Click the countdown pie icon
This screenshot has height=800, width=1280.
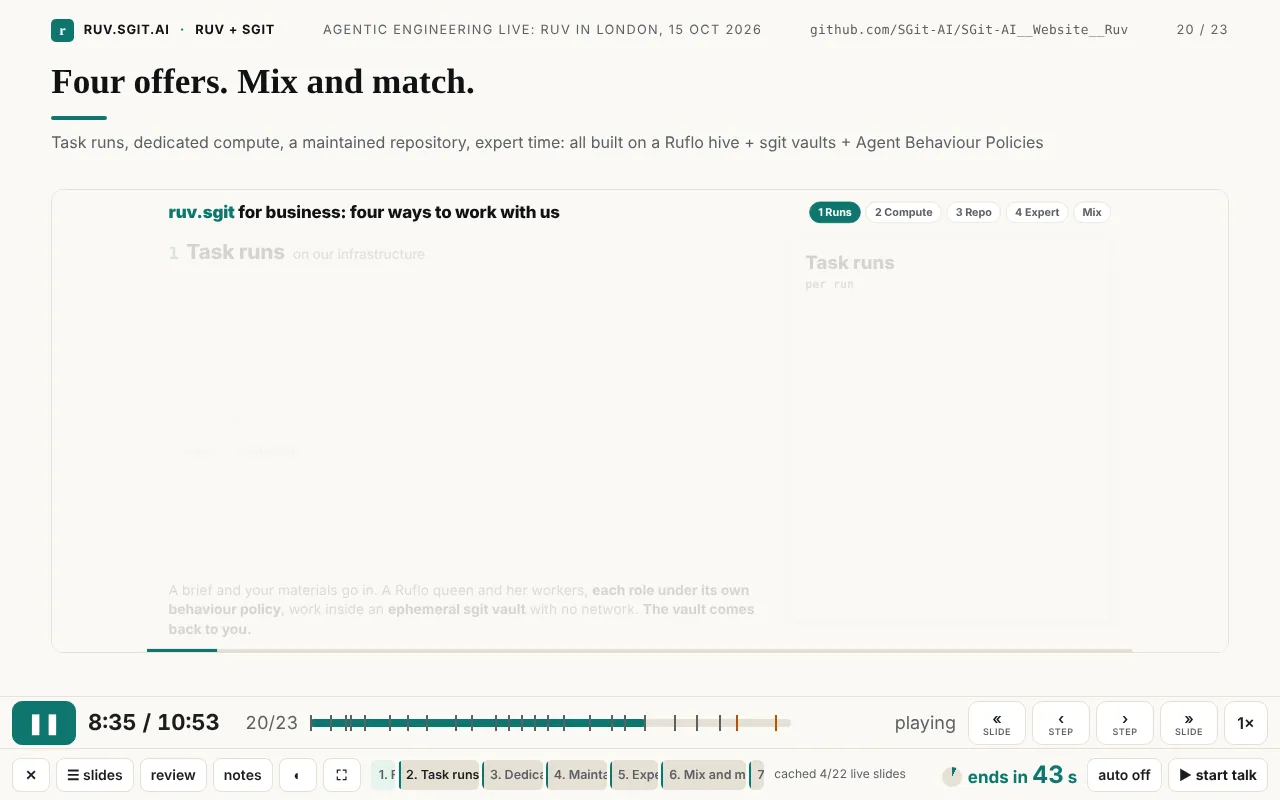pos(952,776)
